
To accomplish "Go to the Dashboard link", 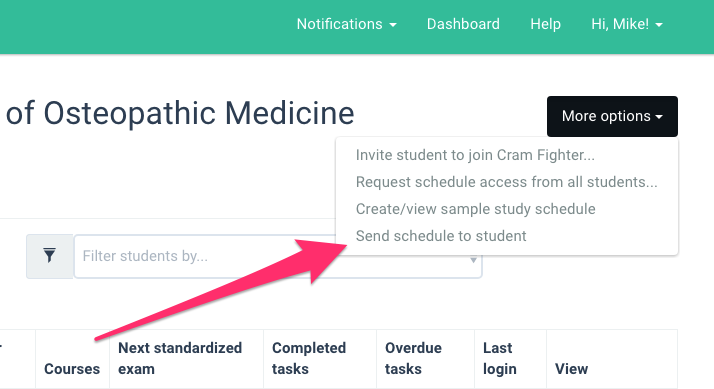I will click(x=463, y=24).
